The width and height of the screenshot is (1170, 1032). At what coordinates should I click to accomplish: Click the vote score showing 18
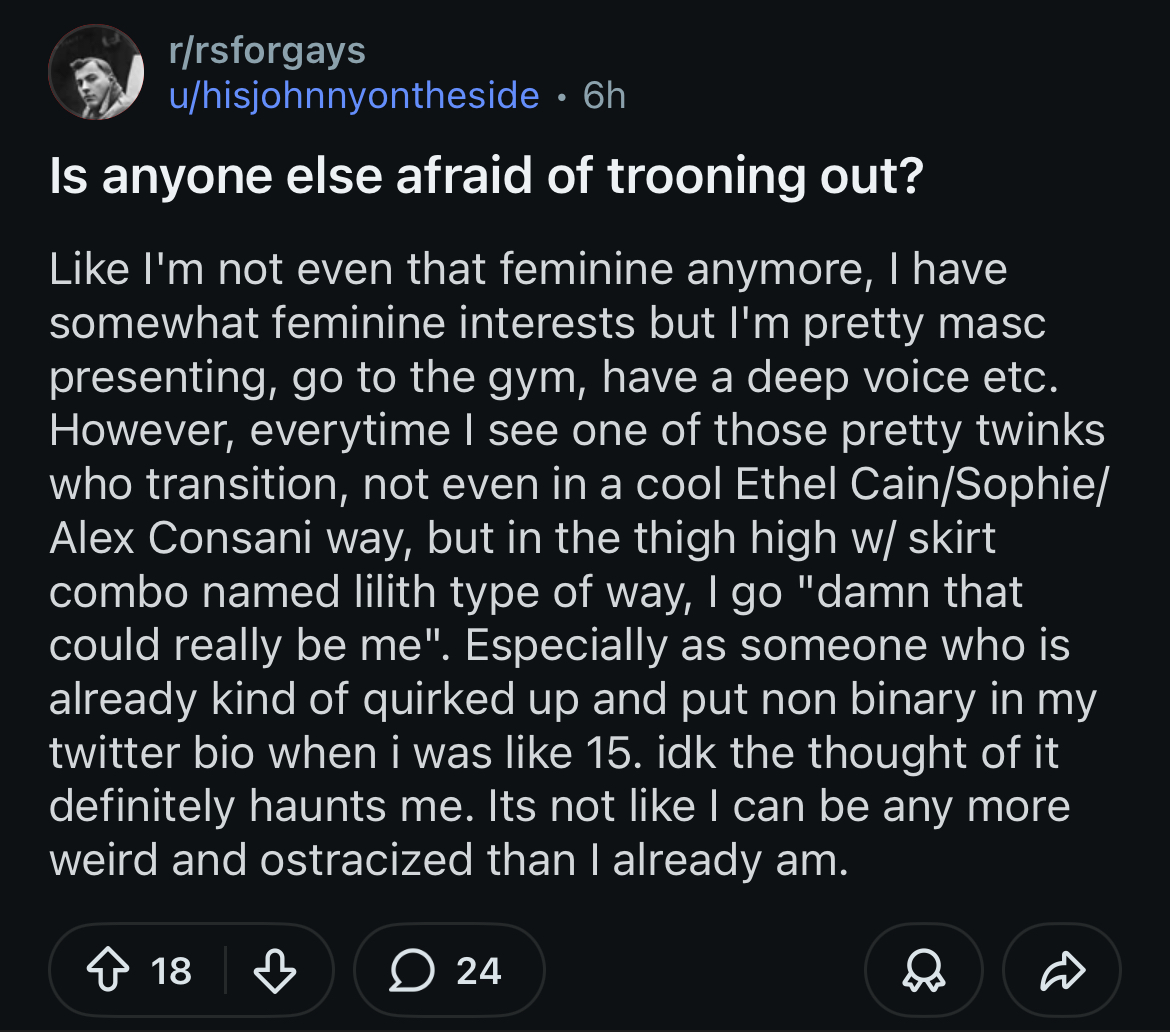(171, 970)
